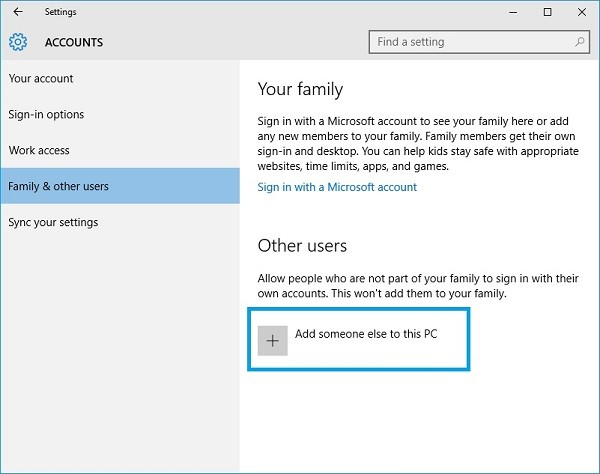This screenshot has height=474, width=600.
Task: Click the Settings title bar text
Action: point(60,12)
